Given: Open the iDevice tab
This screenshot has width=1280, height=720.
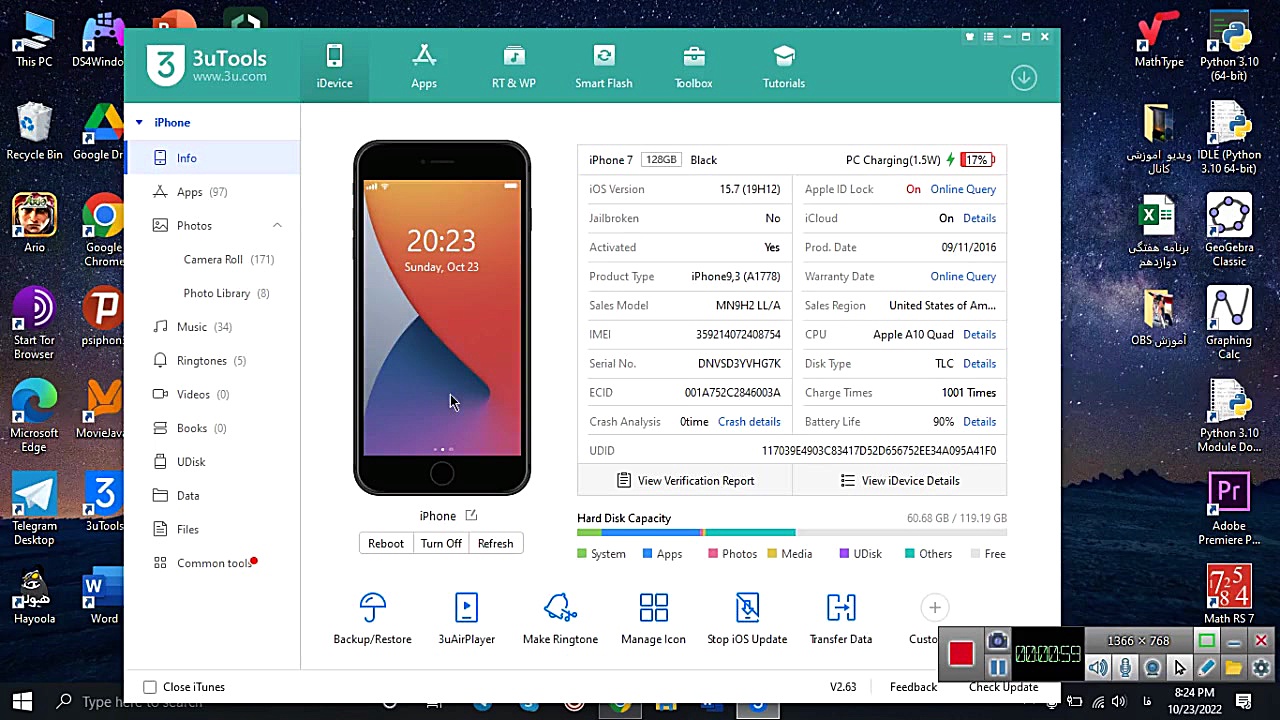Looking at the screenshot, I should [334, 66].
